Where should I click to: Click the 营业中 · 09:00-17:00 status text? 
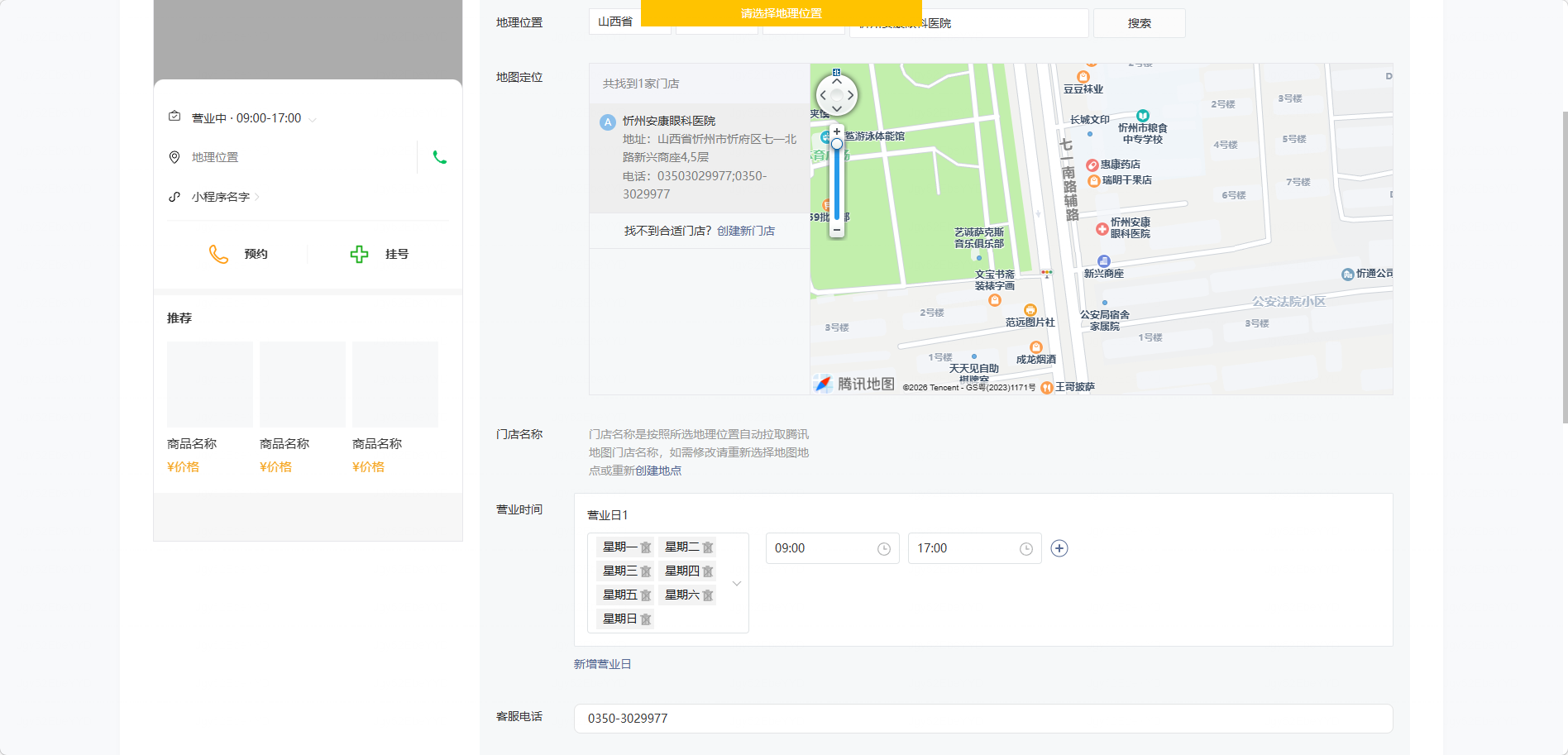(x=246, y=118)
